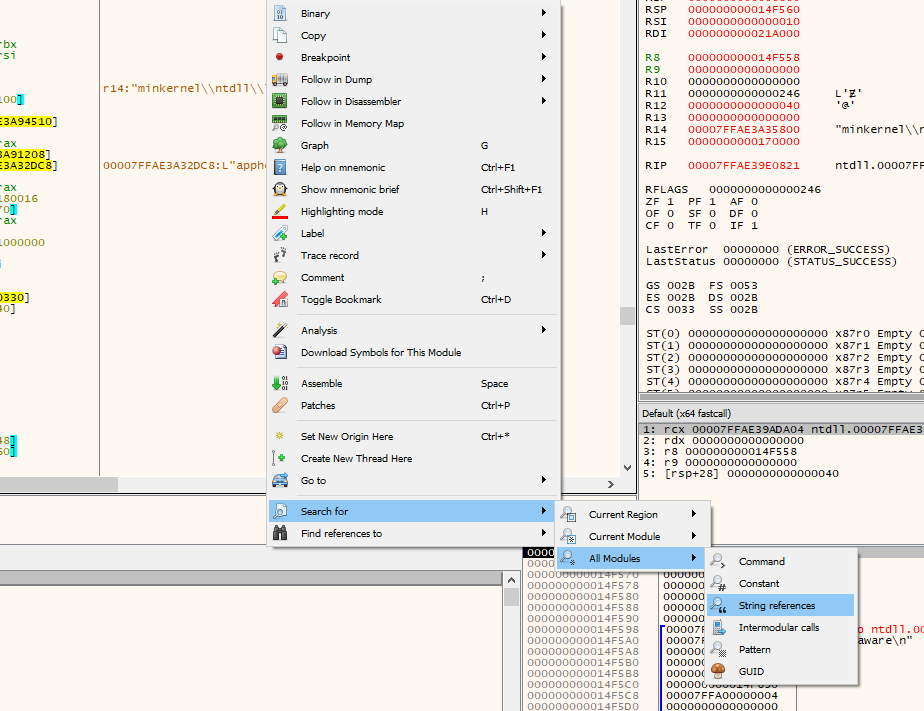Click the Go to car icon
The width and height of the screenshot is (924, 711).
(x=280, y=480)
